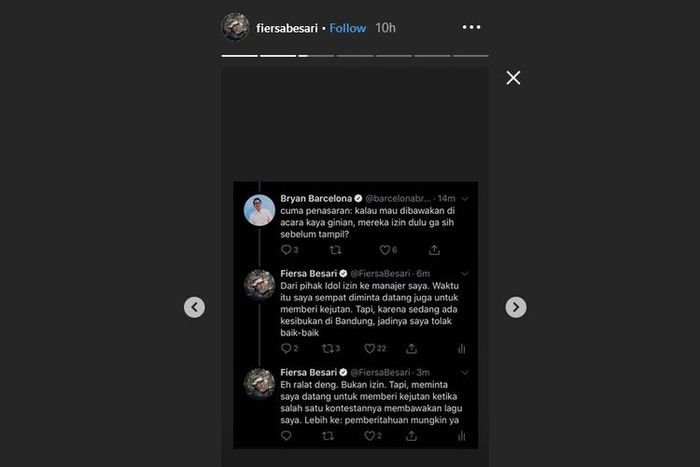This screenshot has height=467, width=700.
Task: Open the fiersabesari username profile link
Action: pos(288,28)
